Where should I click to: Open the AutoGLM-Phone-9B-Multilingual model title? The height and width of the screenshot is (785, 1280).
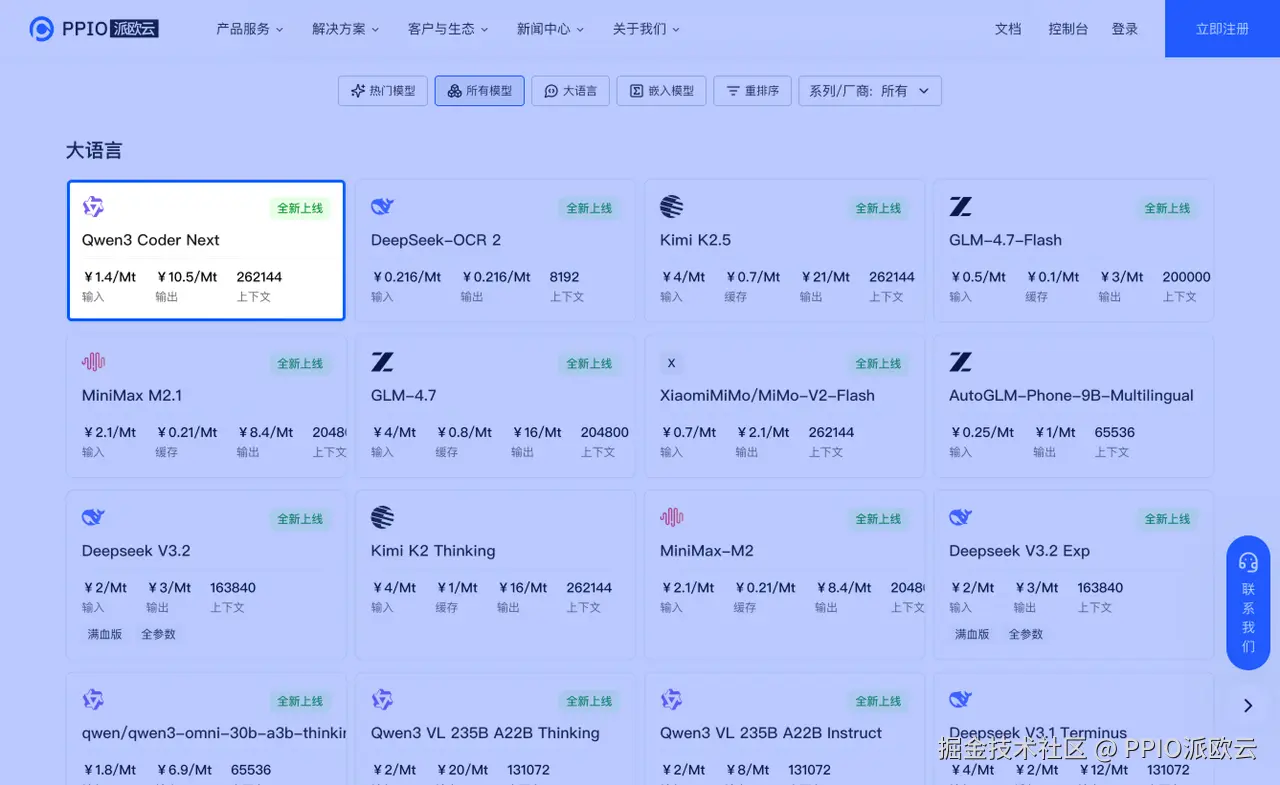tap(1071, 395)
